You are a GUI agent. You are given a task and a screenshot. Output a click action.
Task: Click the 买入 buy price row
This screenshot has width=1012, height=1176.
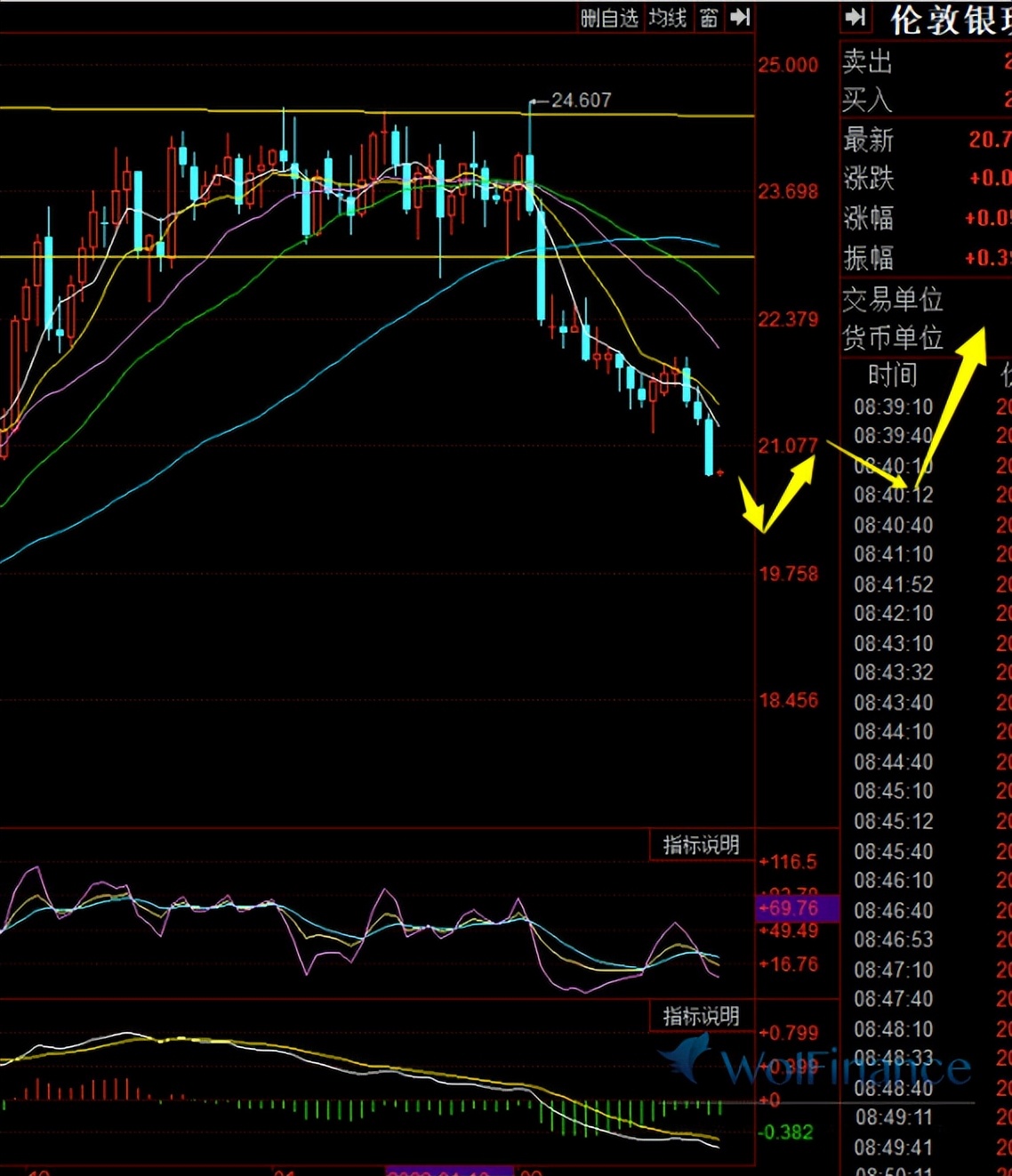[x=925, y=100]
